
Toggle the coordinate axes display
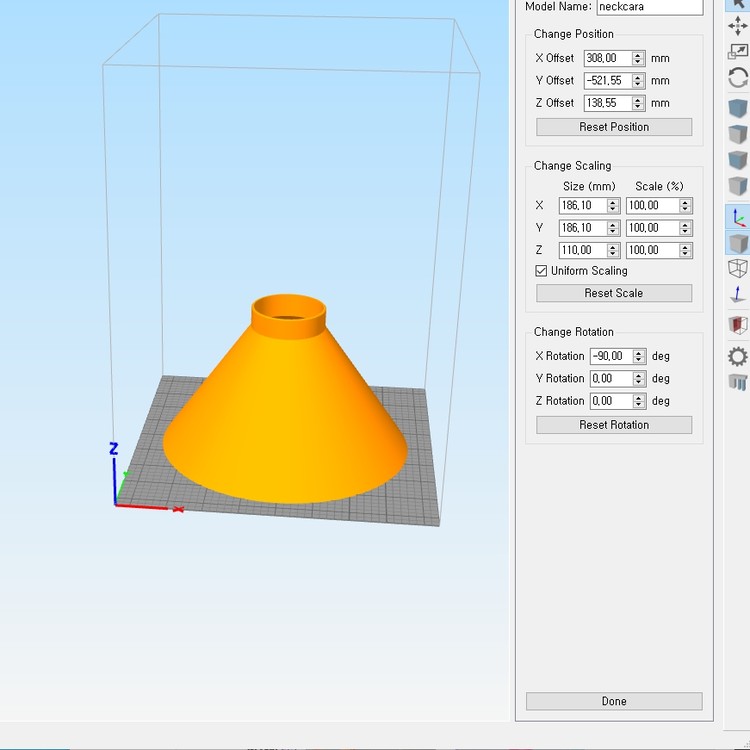coord(738,217)
